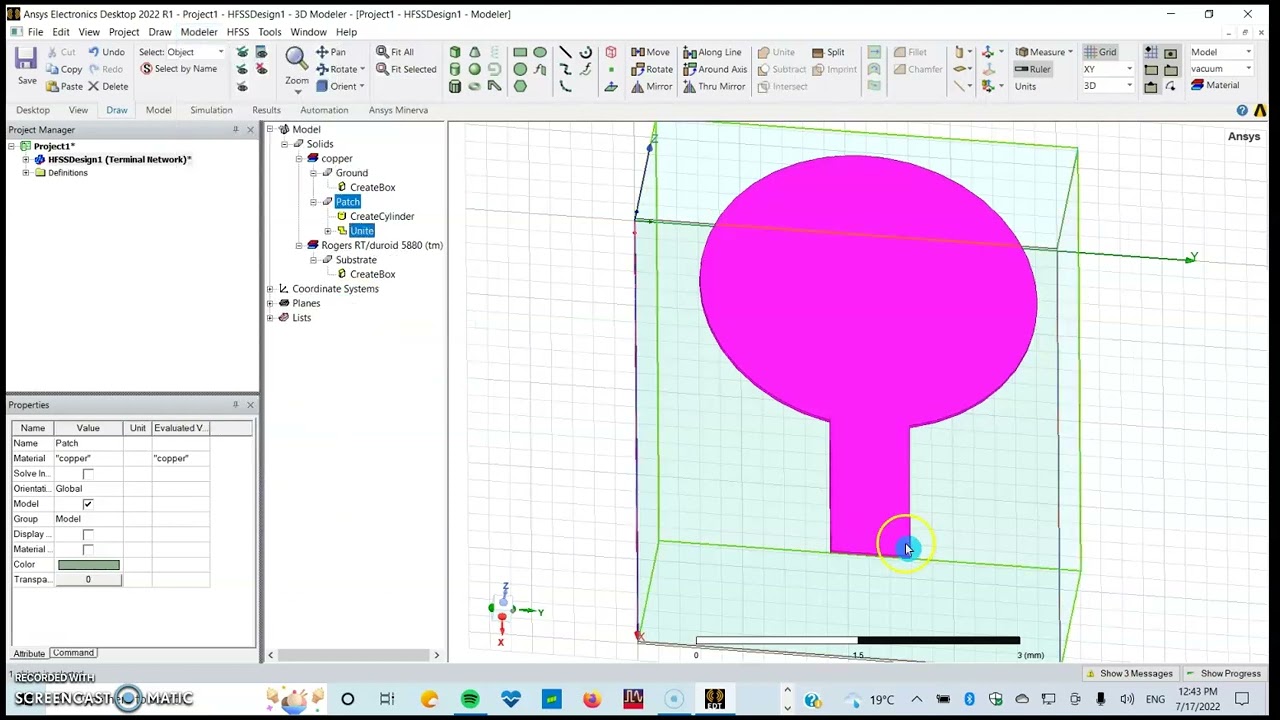Duplicate Along Line tool
Viewport: 1280px width, 720px height.
(x=712, y=52)
